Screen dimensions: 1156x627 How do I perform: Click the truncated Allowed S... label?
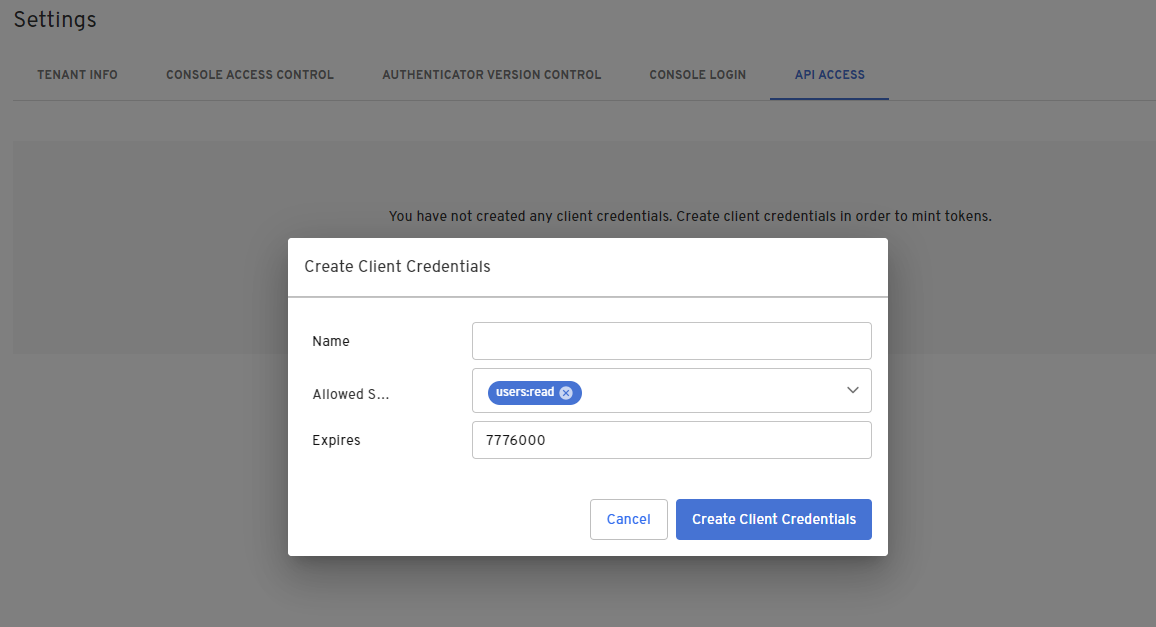point(350,393)
